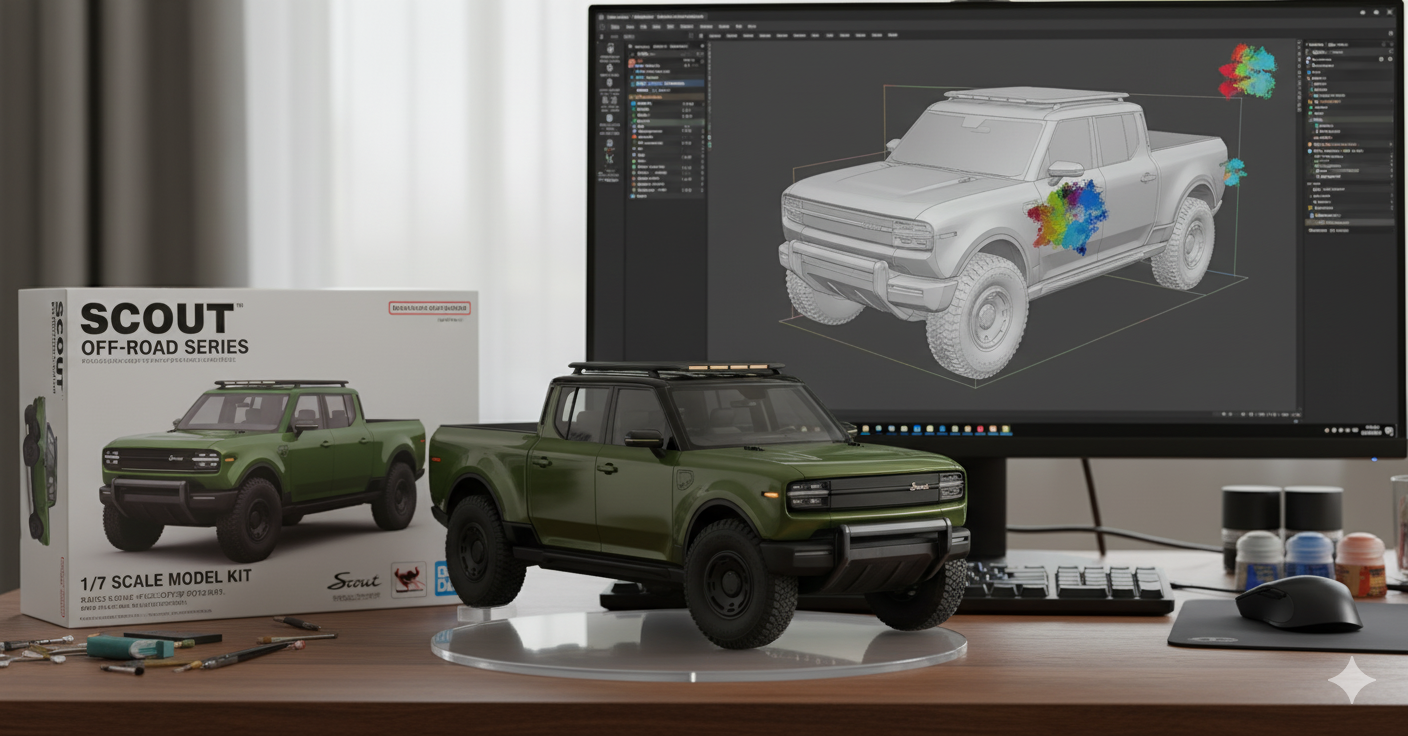The width and height of the screenshot is (1408, 736).
Task: Click the red-orange object icon in the outliner list
Action: (x=633, y=62)
